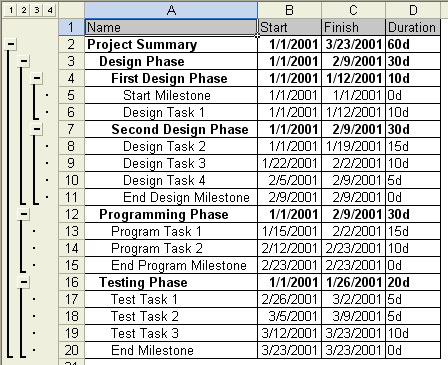Click the Design Task 3 cell
448x365 pixels.
[x=171, y=163]
